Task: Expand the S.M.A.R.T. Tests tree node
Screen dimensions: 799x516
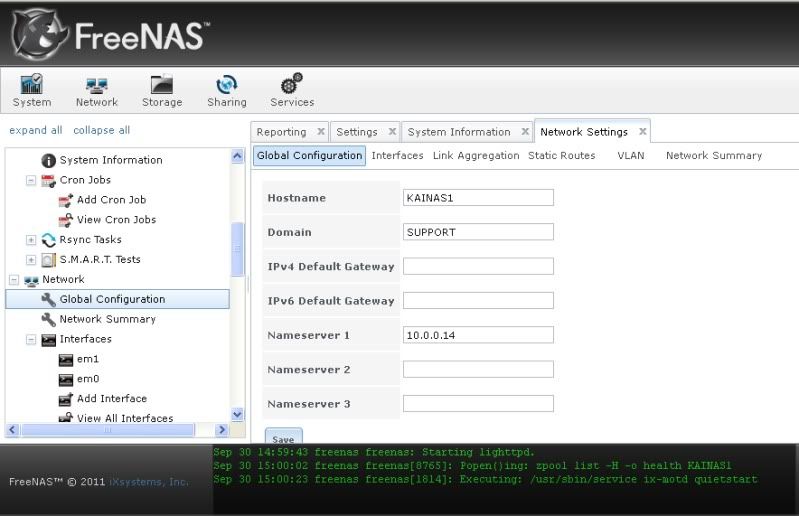Action: pos(31,260)
